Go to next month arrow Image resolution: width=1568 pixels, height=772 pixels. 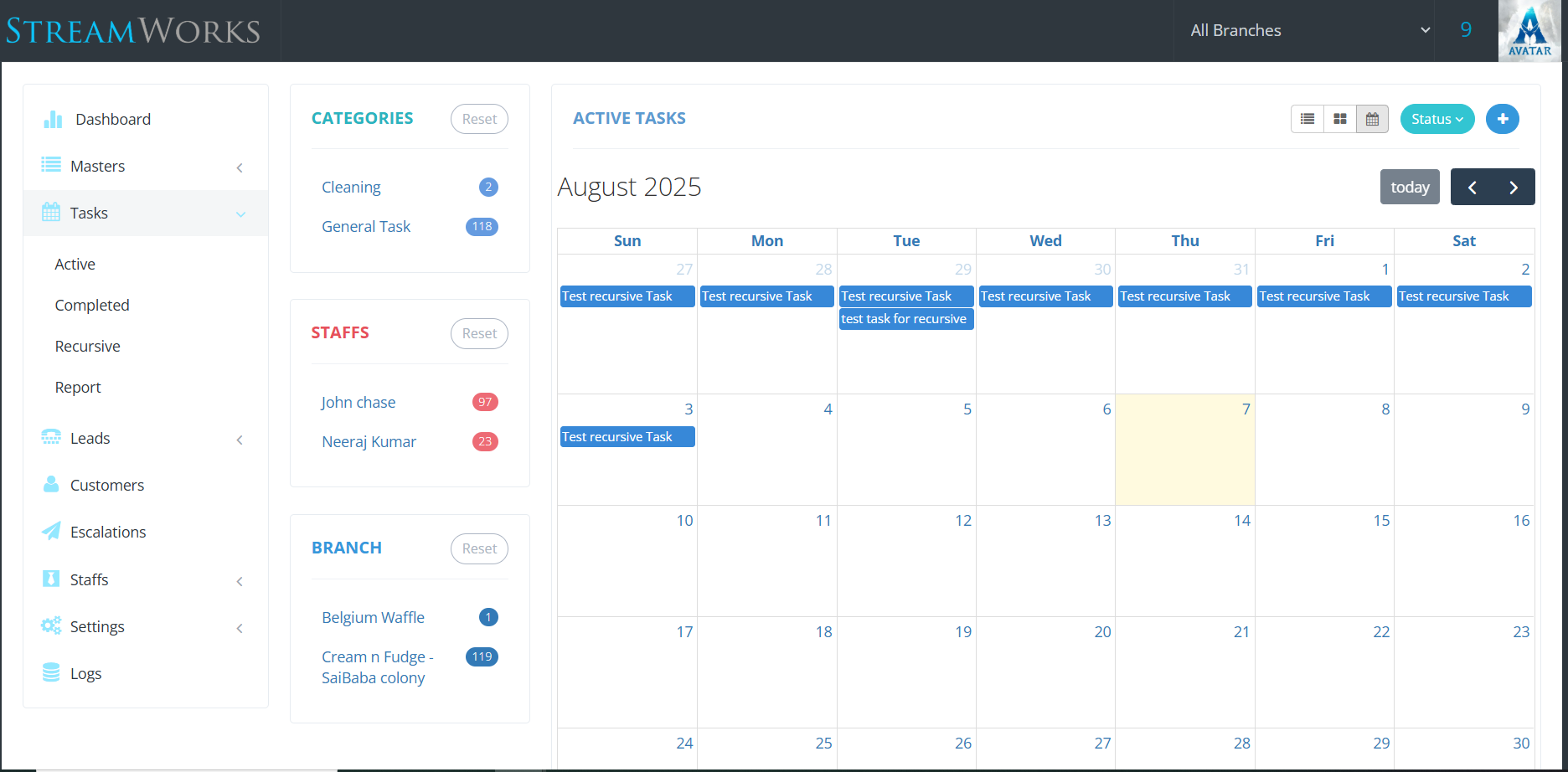(1514, 188)
